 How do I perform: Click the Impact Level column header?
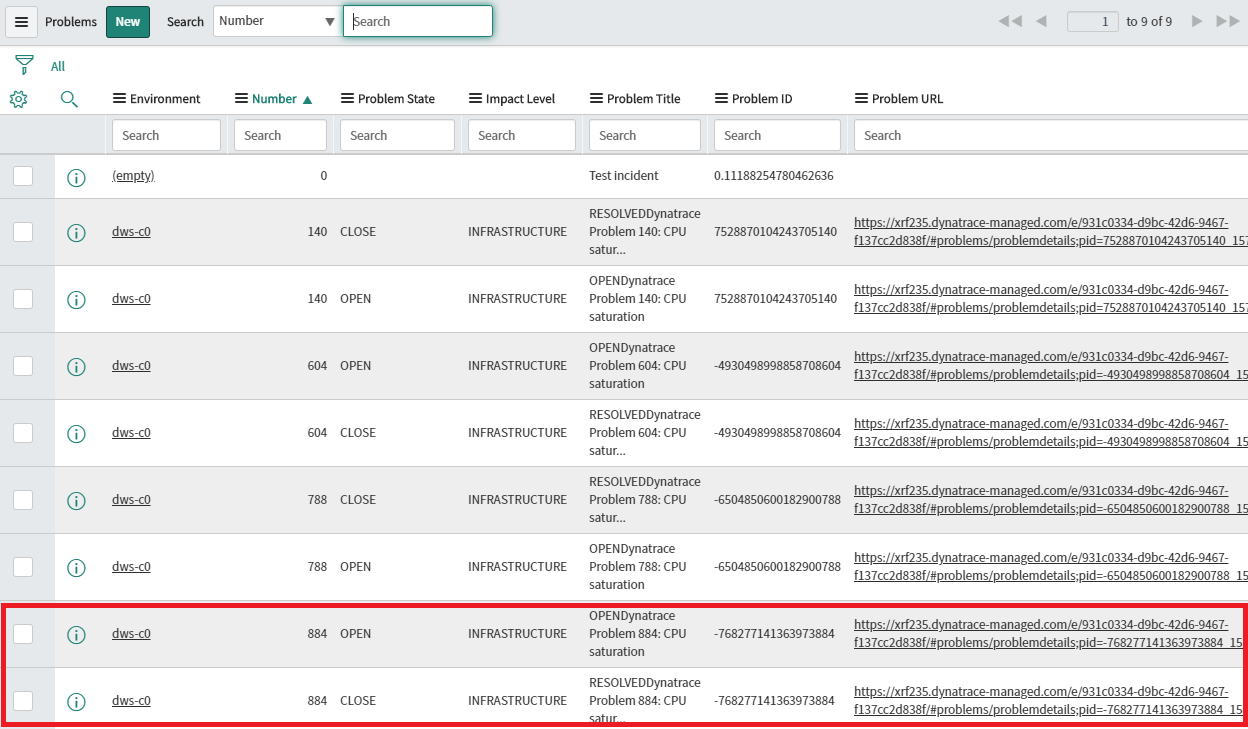(x=520, y=99)
